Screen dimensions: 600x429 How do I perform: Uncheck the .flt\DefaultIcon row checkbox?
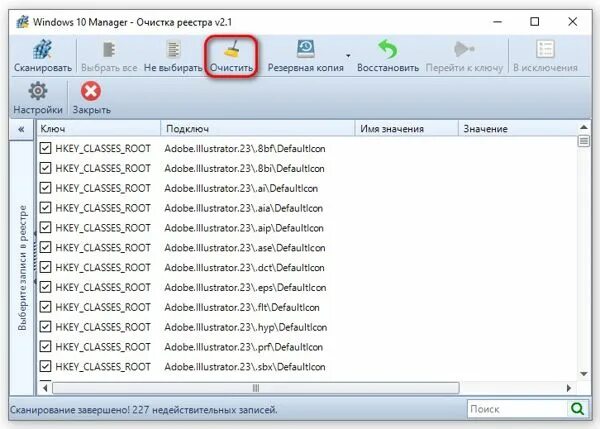pyautogui.click(x=45, y=307)
